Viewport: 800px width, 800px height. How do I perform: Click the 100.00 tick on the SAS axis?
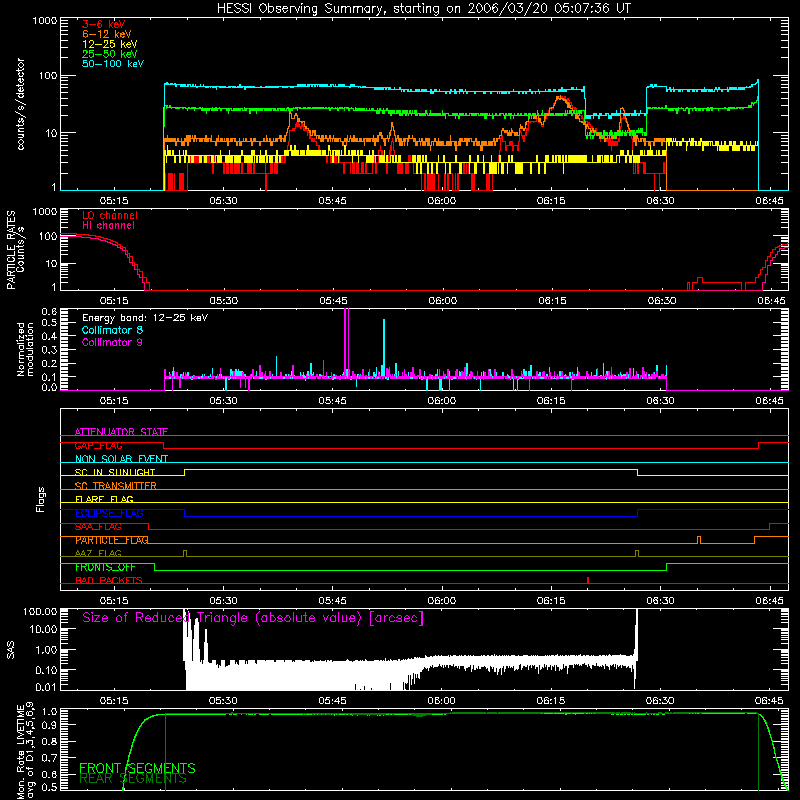tap(40, 612)
